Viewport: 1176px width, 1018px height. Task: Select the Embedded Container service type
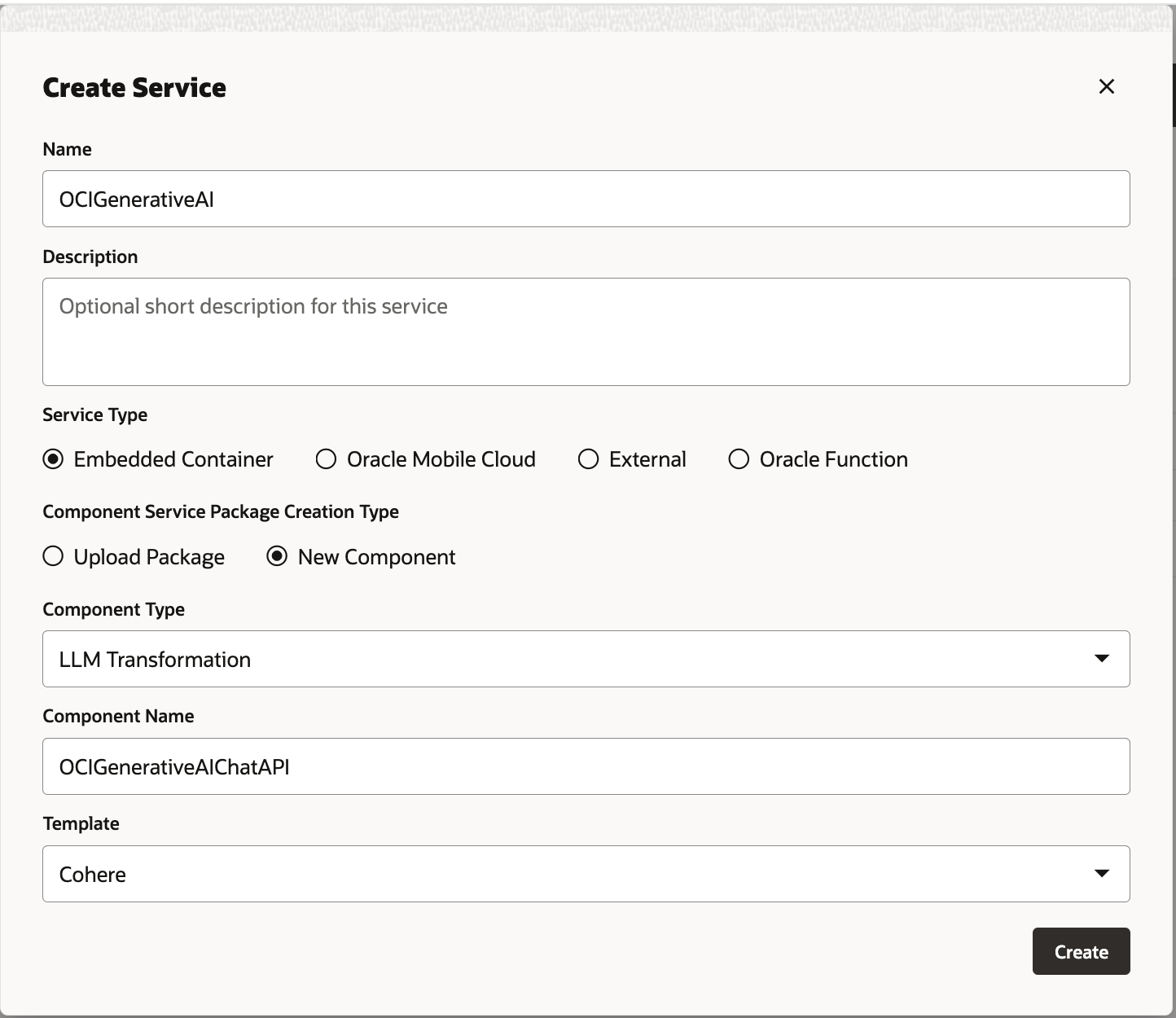[x=54, y=459]
